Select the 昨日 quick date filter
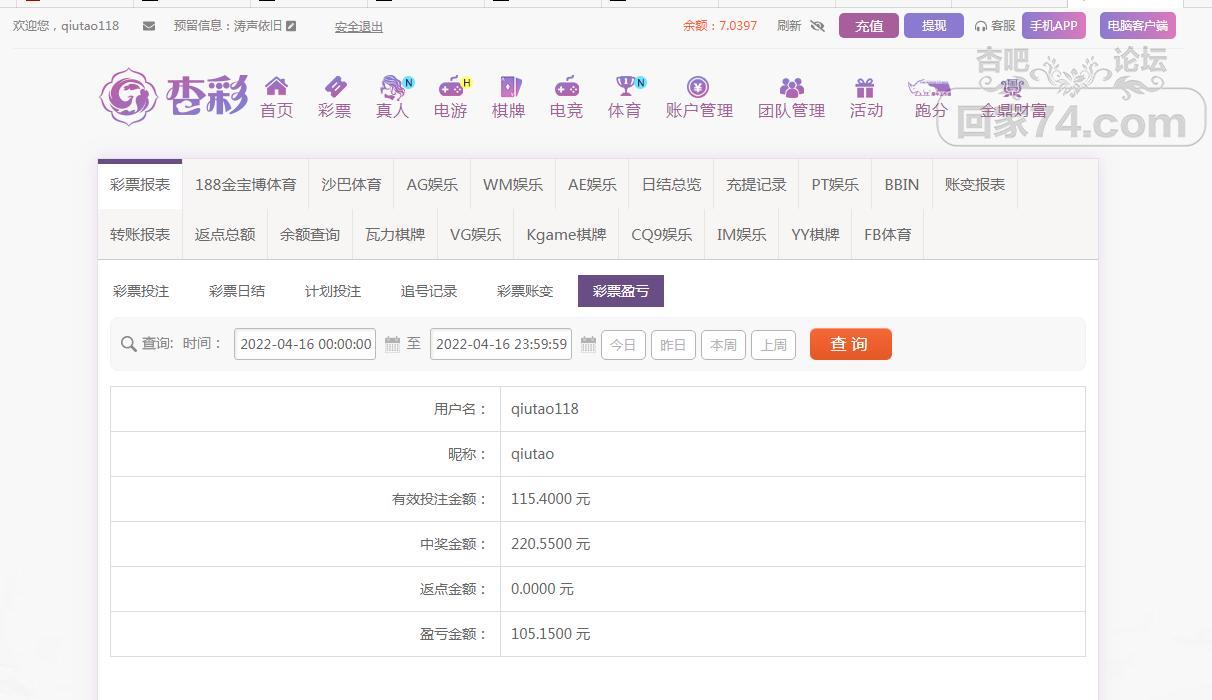1212x700 pixels. pyautogui.click(x=673, y=345)
